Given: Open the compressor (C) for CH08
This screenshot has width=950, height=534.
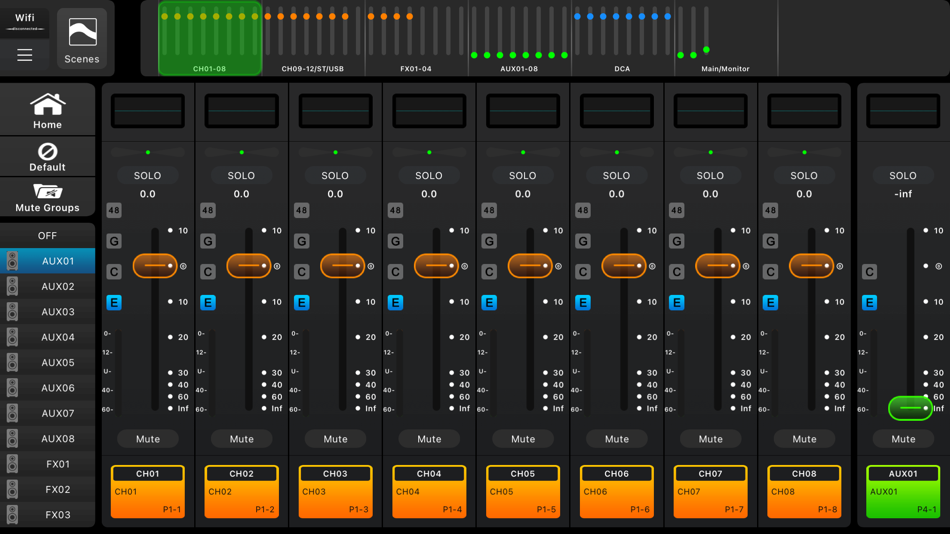Looking at the screenshot, I should coord(771,272).
